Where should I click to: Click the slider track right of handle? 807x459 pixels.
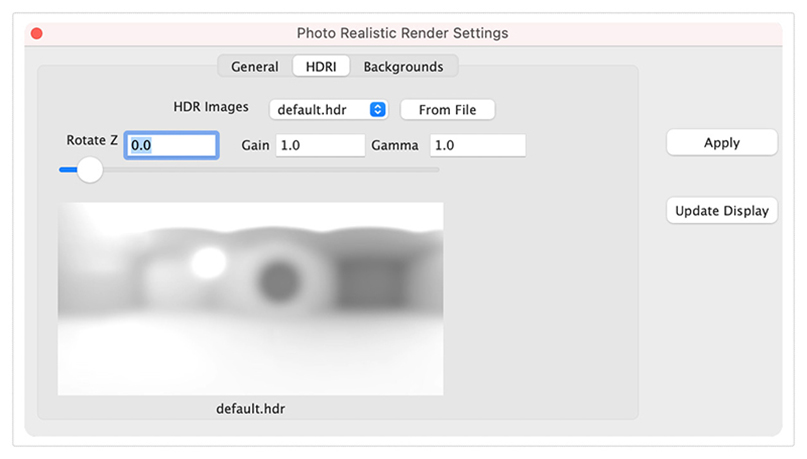271,170
